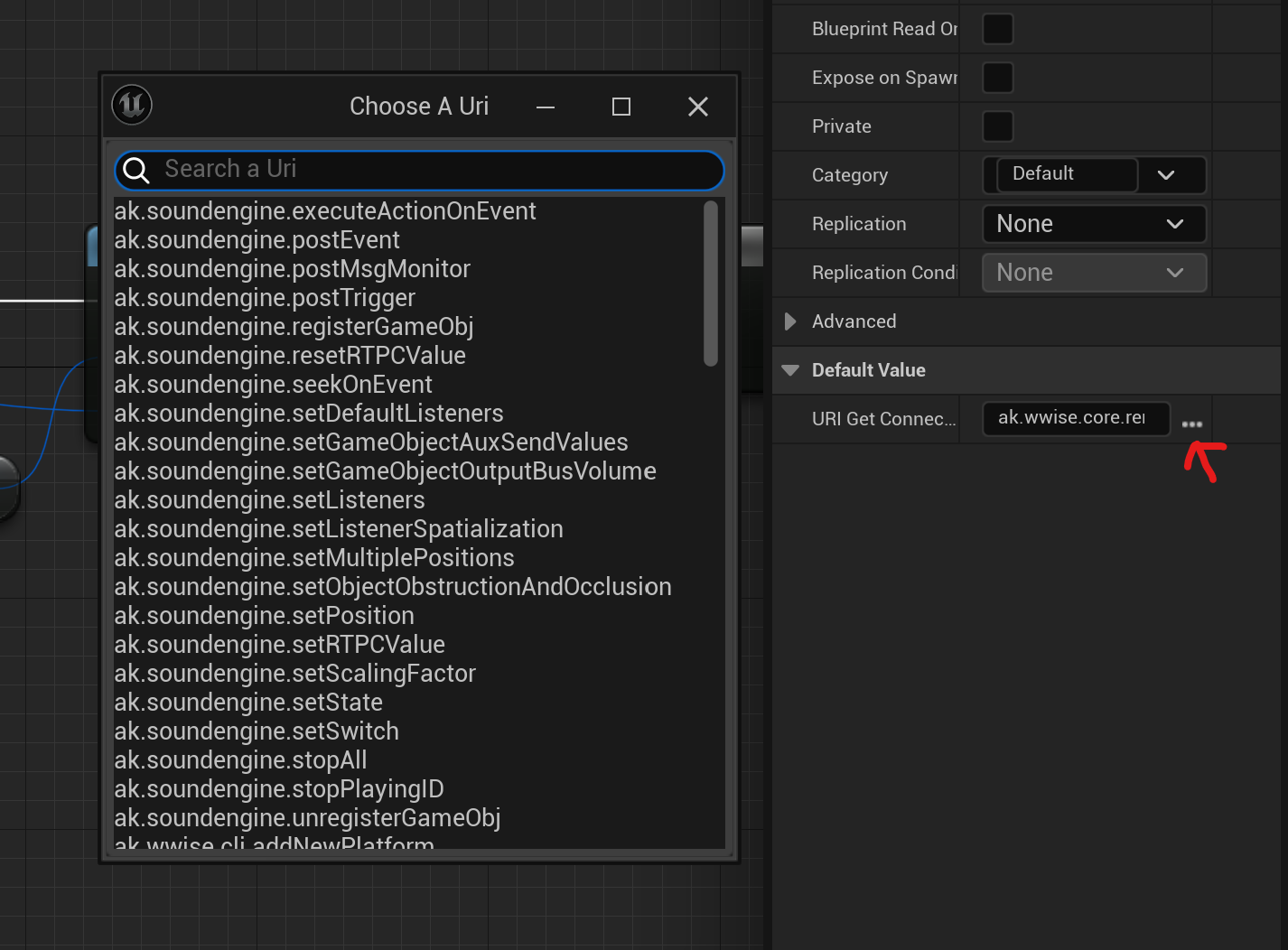Select ak.soundengine.setDefaultListeners
The width and height of the screenshot is (1288, 950).
(309, 414)
